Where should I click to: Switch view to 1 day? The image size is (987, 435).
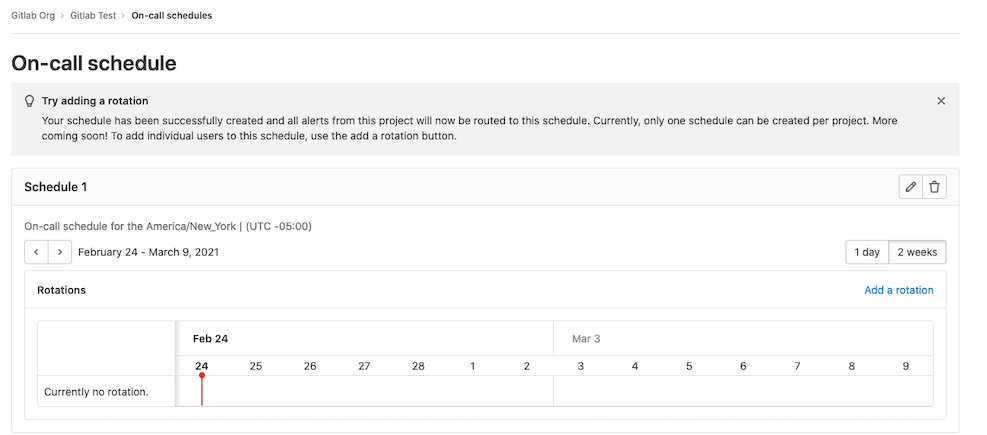867,252
